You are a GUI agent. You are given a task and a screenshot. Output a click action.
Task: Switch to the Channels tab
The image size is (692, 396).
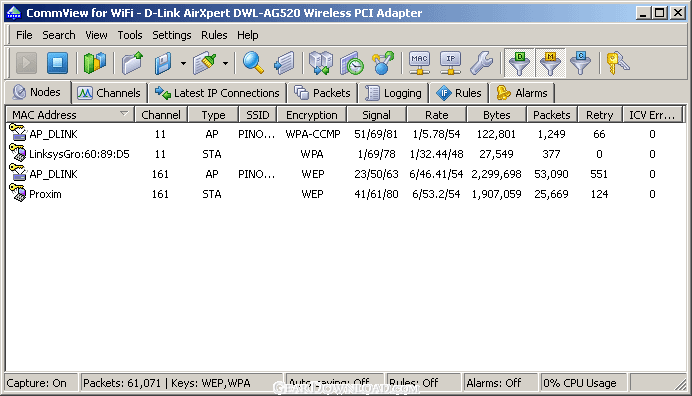(x=109, y=93)
